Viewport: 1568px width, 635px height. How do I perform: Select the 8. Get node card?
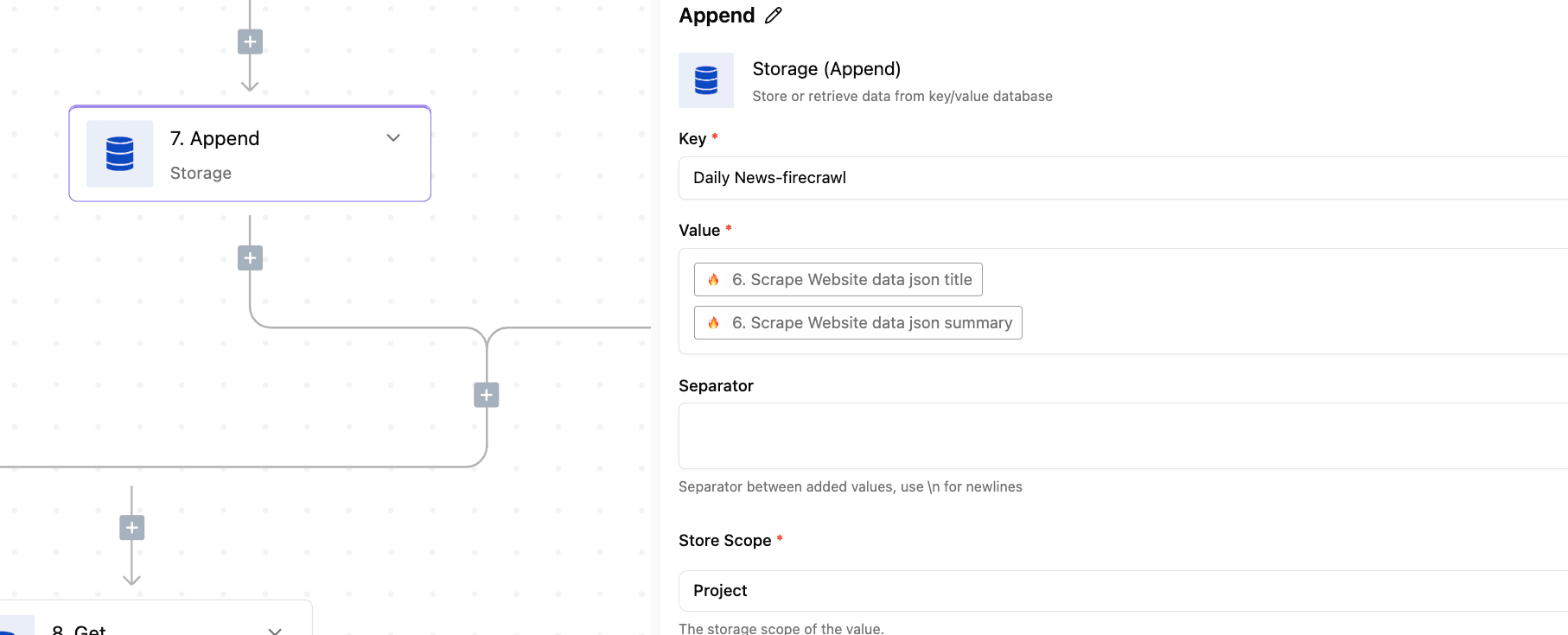(156, 619)
